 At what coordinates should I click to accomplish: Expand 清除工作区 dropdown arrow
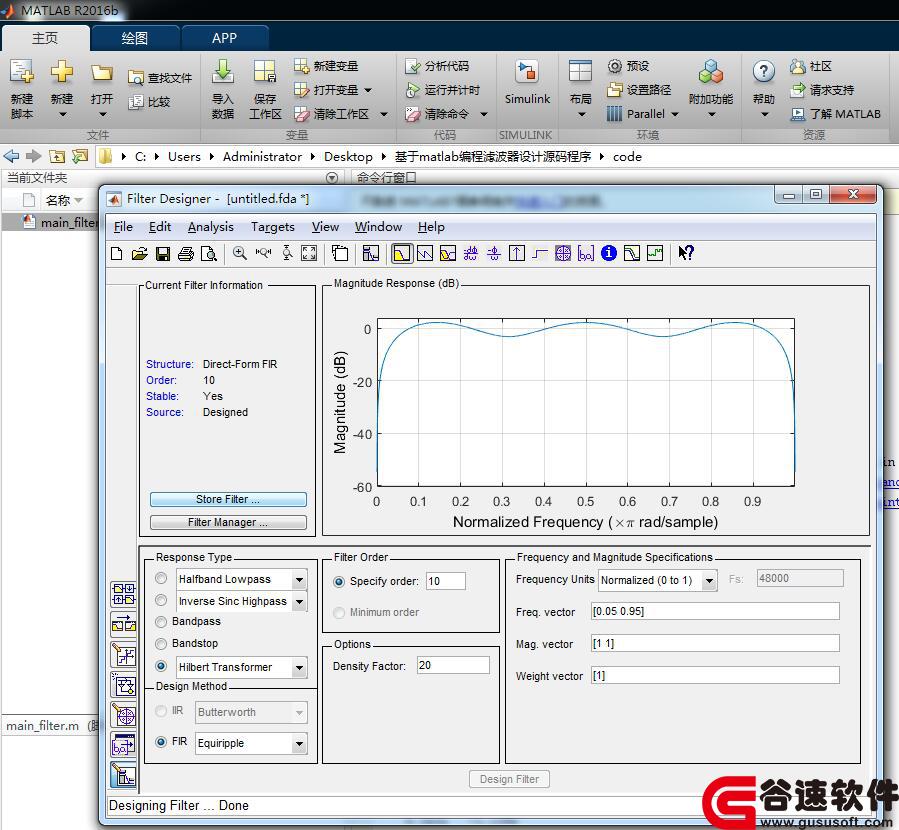[384, 114]
